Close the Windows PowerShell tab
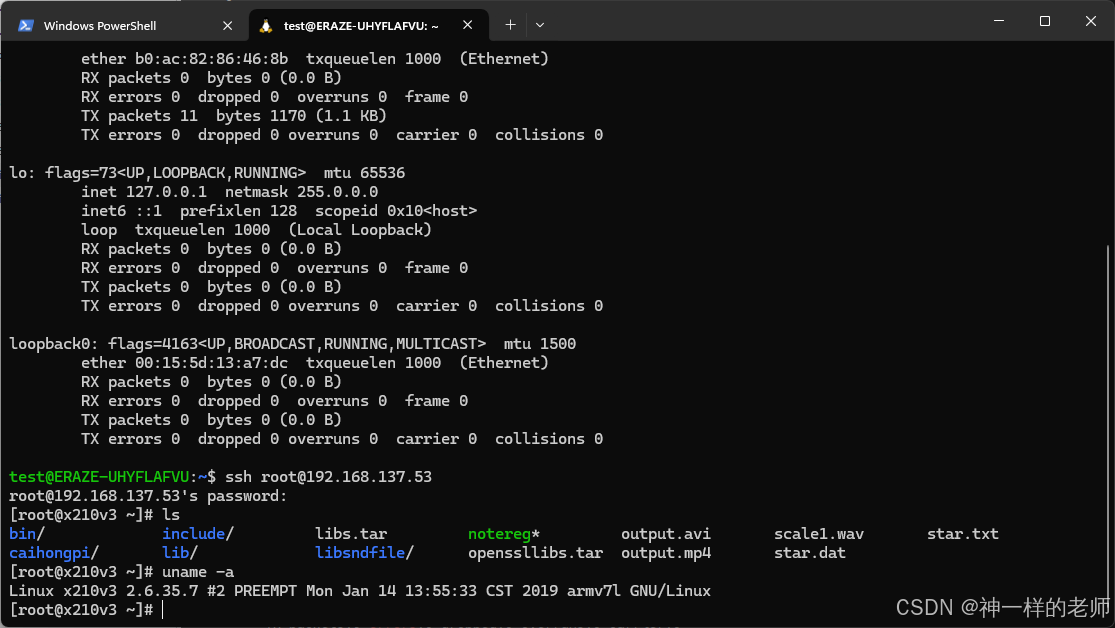This screenshot has height=628, width=1115. [228, 26]
